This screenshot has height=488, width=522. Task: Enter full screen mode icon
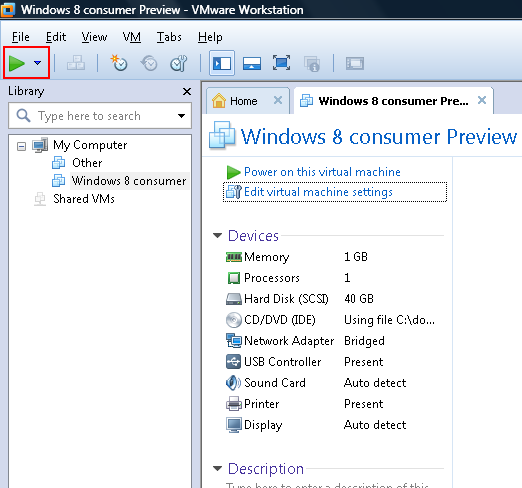(281, 63)
